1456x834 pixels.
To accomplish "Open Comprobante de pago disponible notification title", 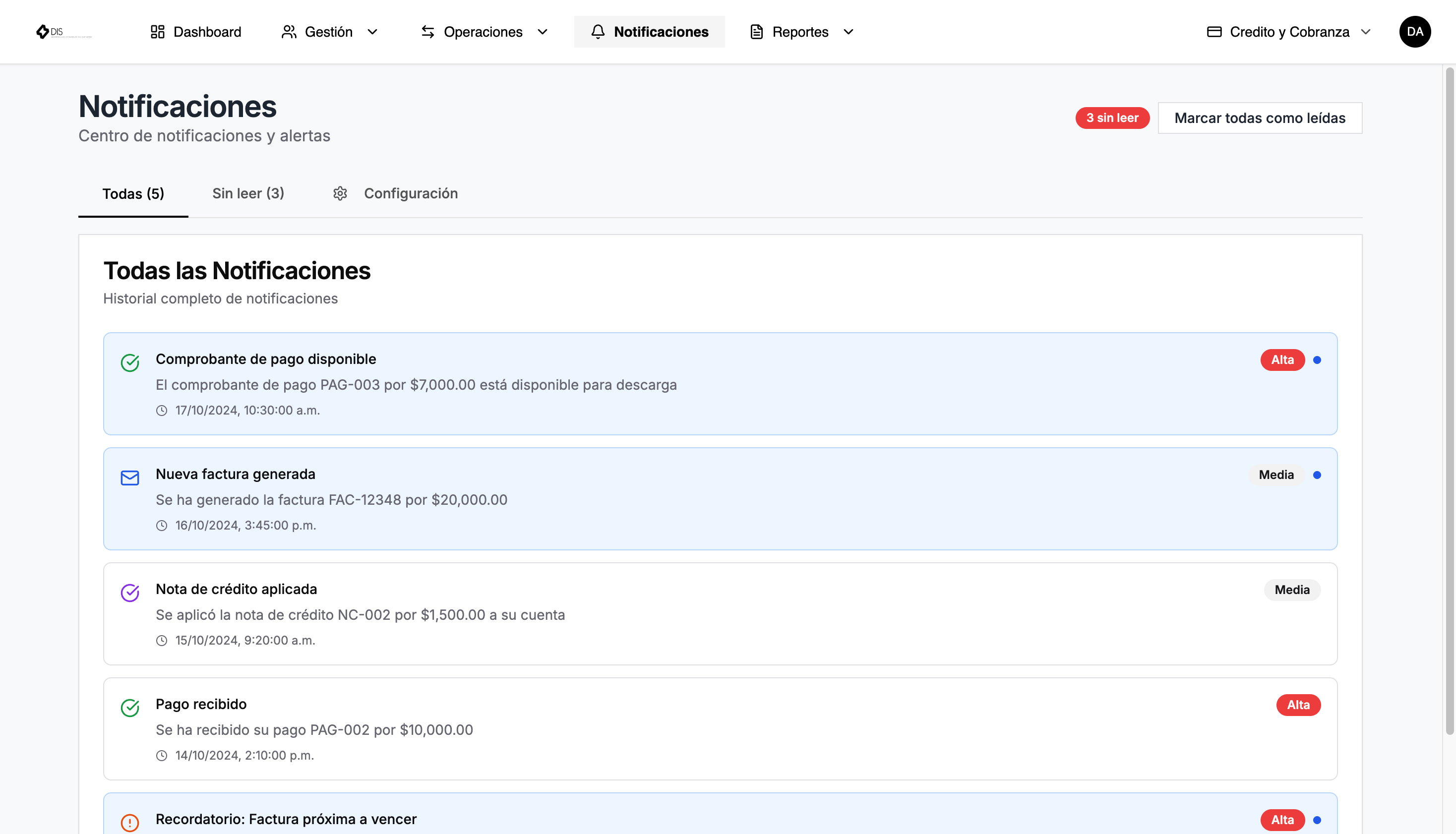I will (x=266, y=359).
